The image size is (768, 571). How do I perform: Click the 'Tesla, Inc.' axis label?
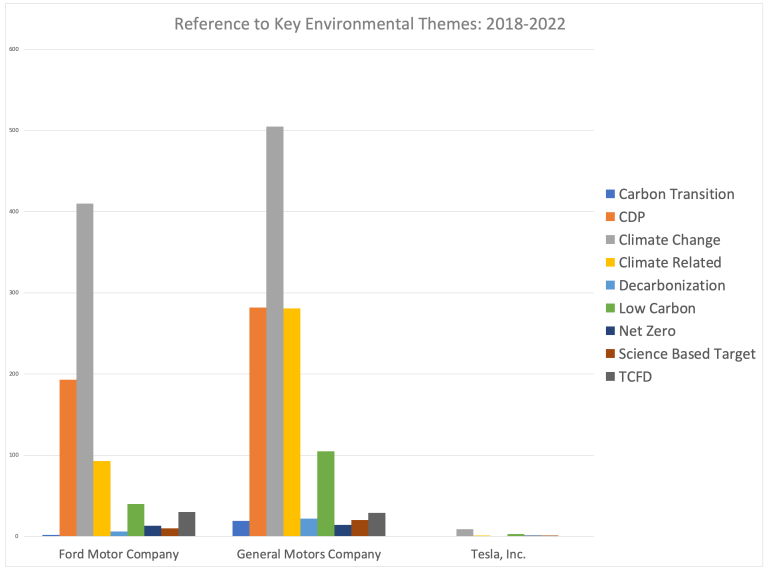[x=498, y=554]
